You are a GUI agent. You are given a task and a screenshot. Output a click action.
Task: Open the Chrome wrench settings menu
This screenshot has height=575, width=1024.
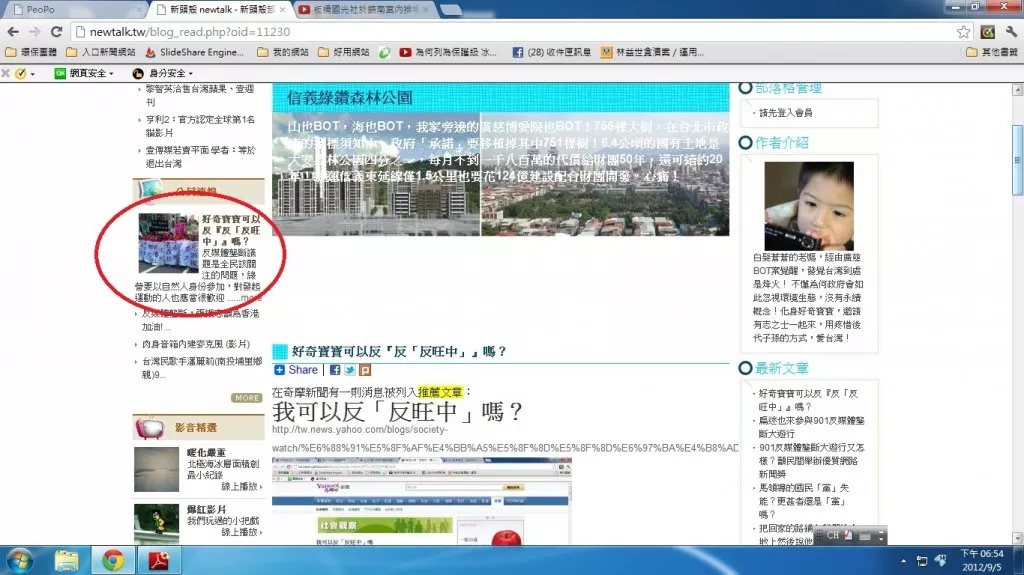pos(1012,31)
